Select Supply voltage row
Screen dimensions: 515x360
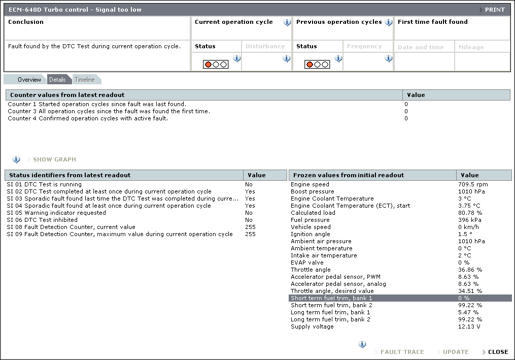[x=400, y=326]
